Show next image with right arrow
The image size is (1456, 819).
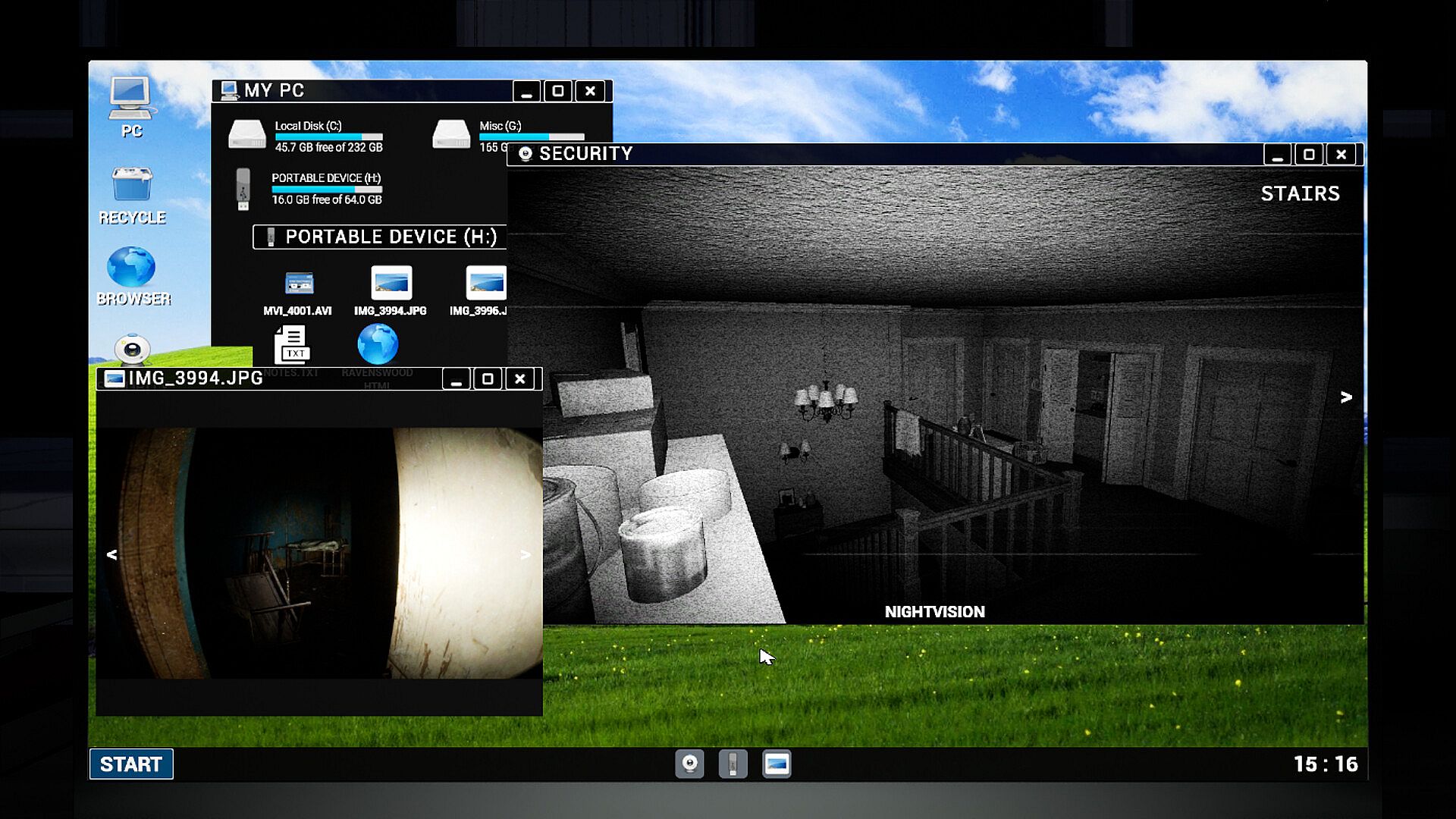tap(526, 554)
